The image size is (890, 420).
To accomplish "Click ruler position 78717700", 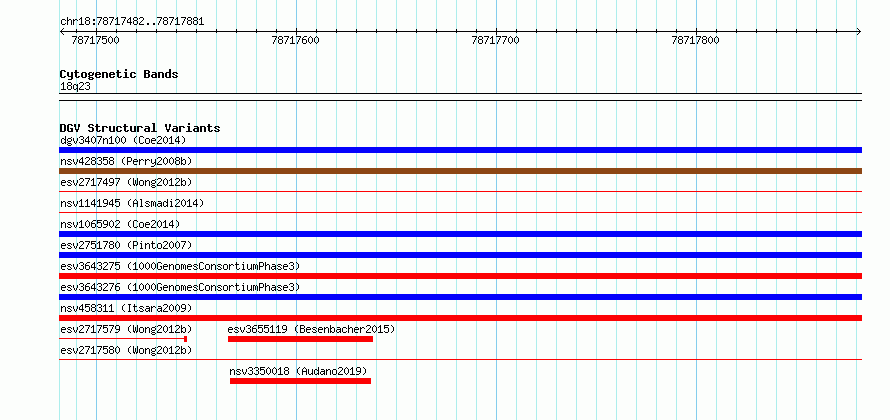I will coord(496,40).
